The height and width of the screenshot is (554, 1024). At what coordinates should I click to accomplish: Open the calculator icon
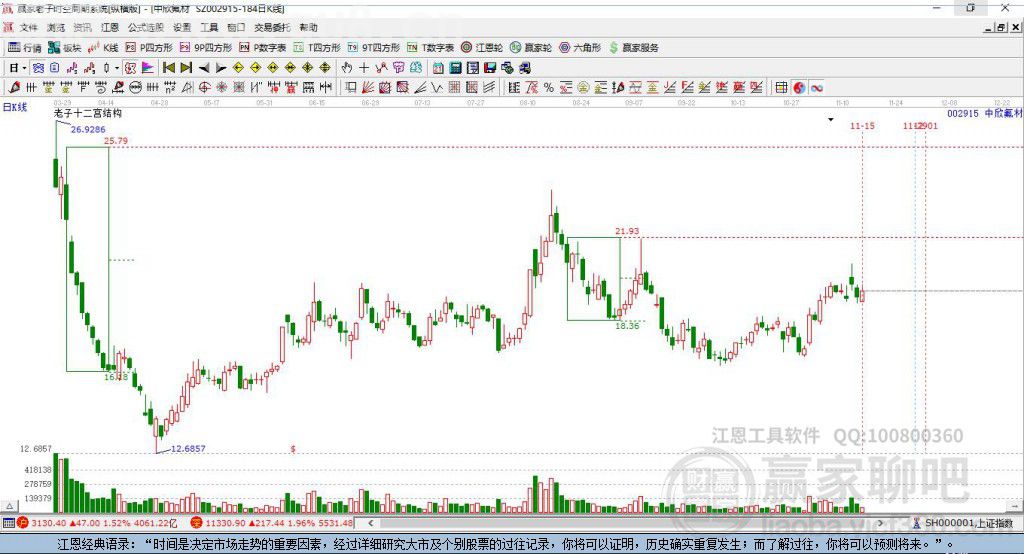pyautogui.click(x=455, y=68)
